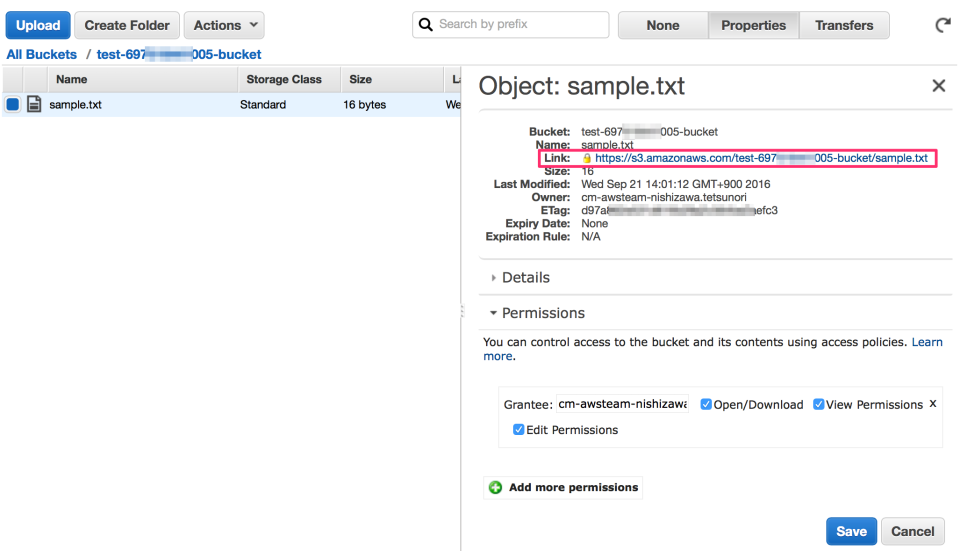This screenshot has width=960, height=551.
Task: Close the Object sample.txt panel
Action: coord(939,86)
